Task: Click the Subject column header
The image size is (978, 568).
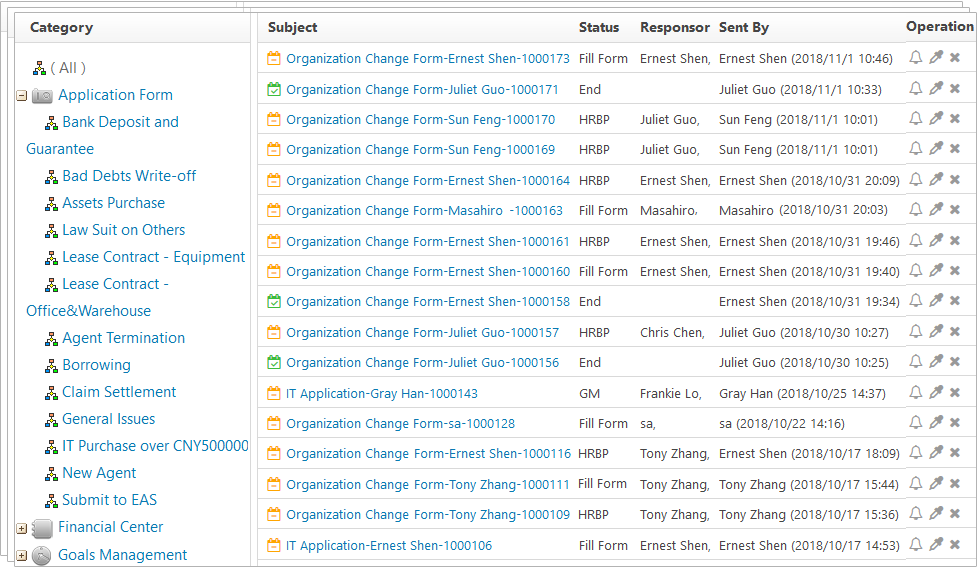Action: 293,27
